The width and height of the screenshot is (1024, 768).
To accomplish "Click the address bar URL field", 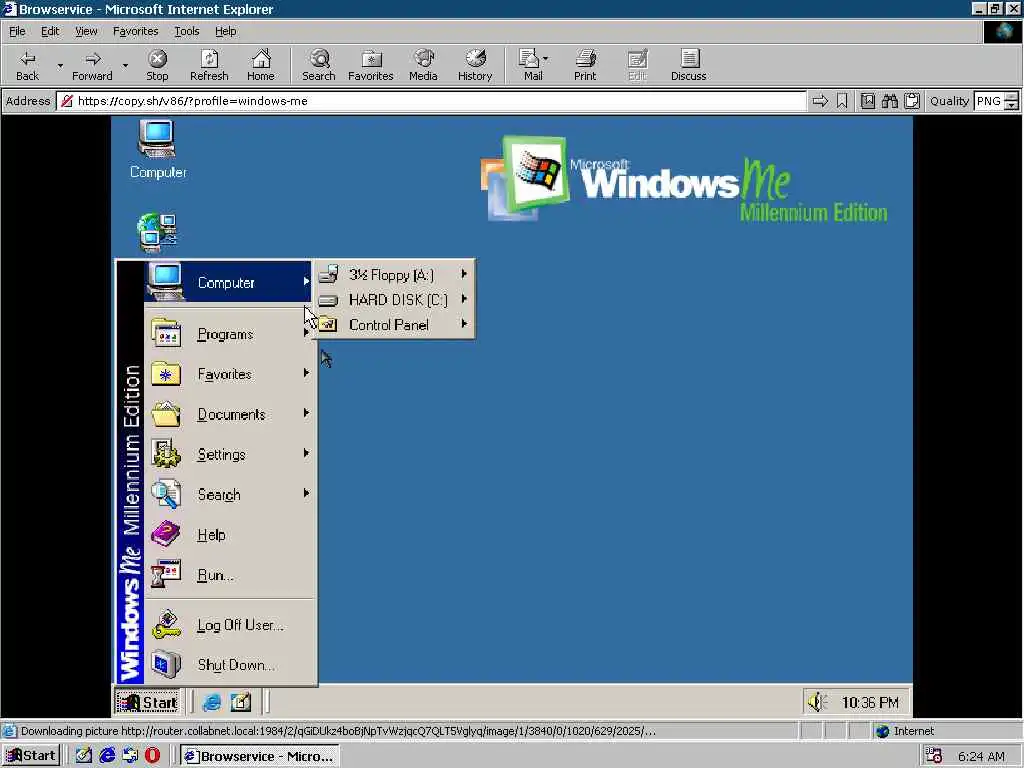I will click(x=431, y=101).
